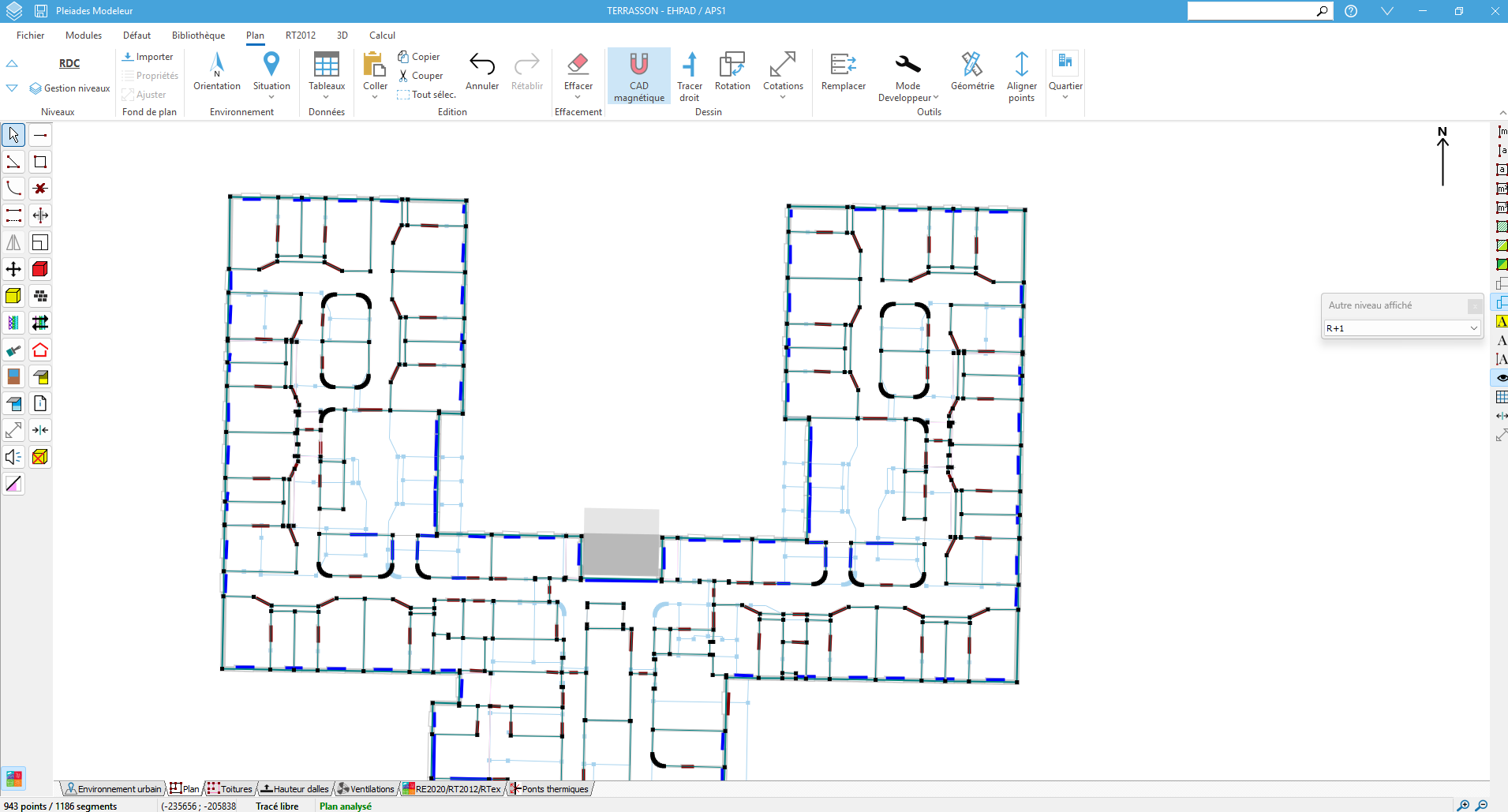The width and height of the screenshot is (1508, 812).
Task: Select the Rotation tool
Action: (732, 65)
